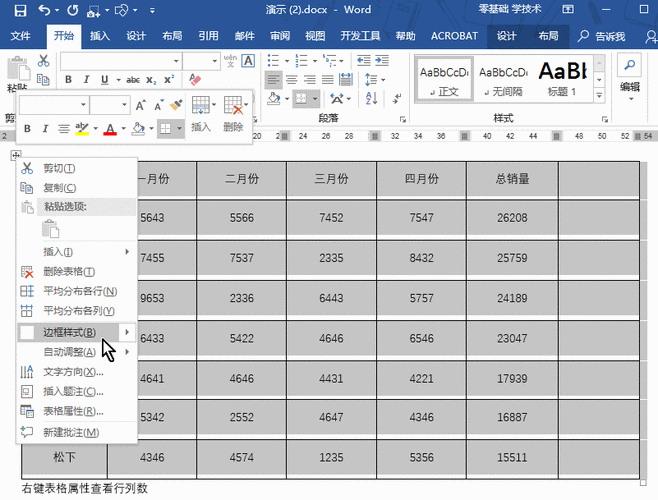Click the Decrease Indent icon
Image resolution: width=658 pixels, height=500 pixels.
363,60
